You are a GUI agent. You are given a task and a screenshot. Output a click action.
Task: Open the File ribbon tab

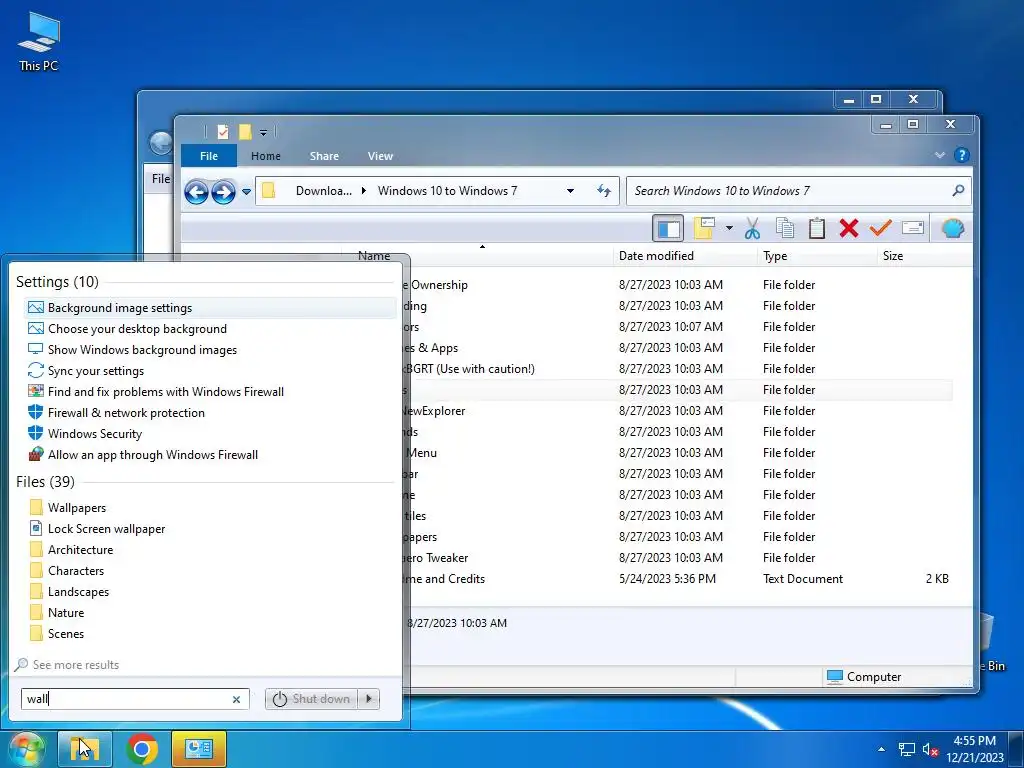point(209,156)
